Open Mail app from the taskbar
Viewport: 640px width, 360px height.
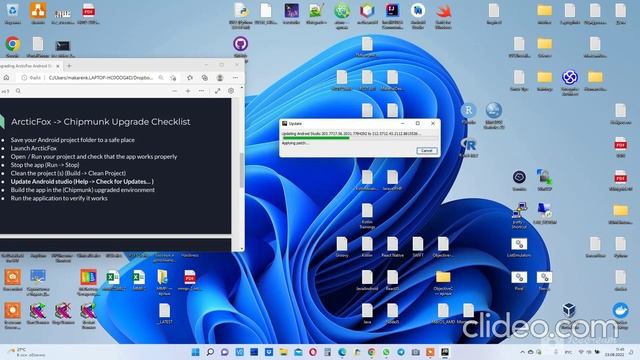click(298, 352)
